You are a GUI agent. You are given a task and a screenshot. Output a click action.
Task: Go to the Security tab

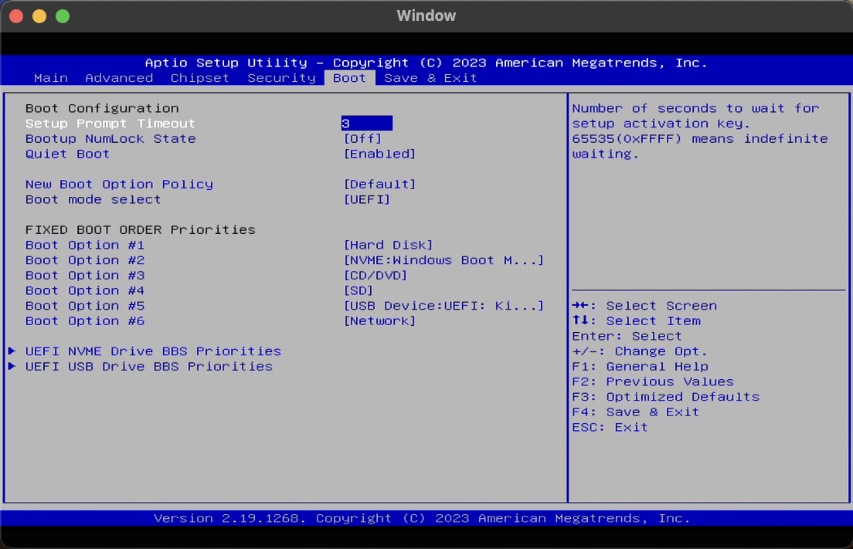click(x=281, y=78)
